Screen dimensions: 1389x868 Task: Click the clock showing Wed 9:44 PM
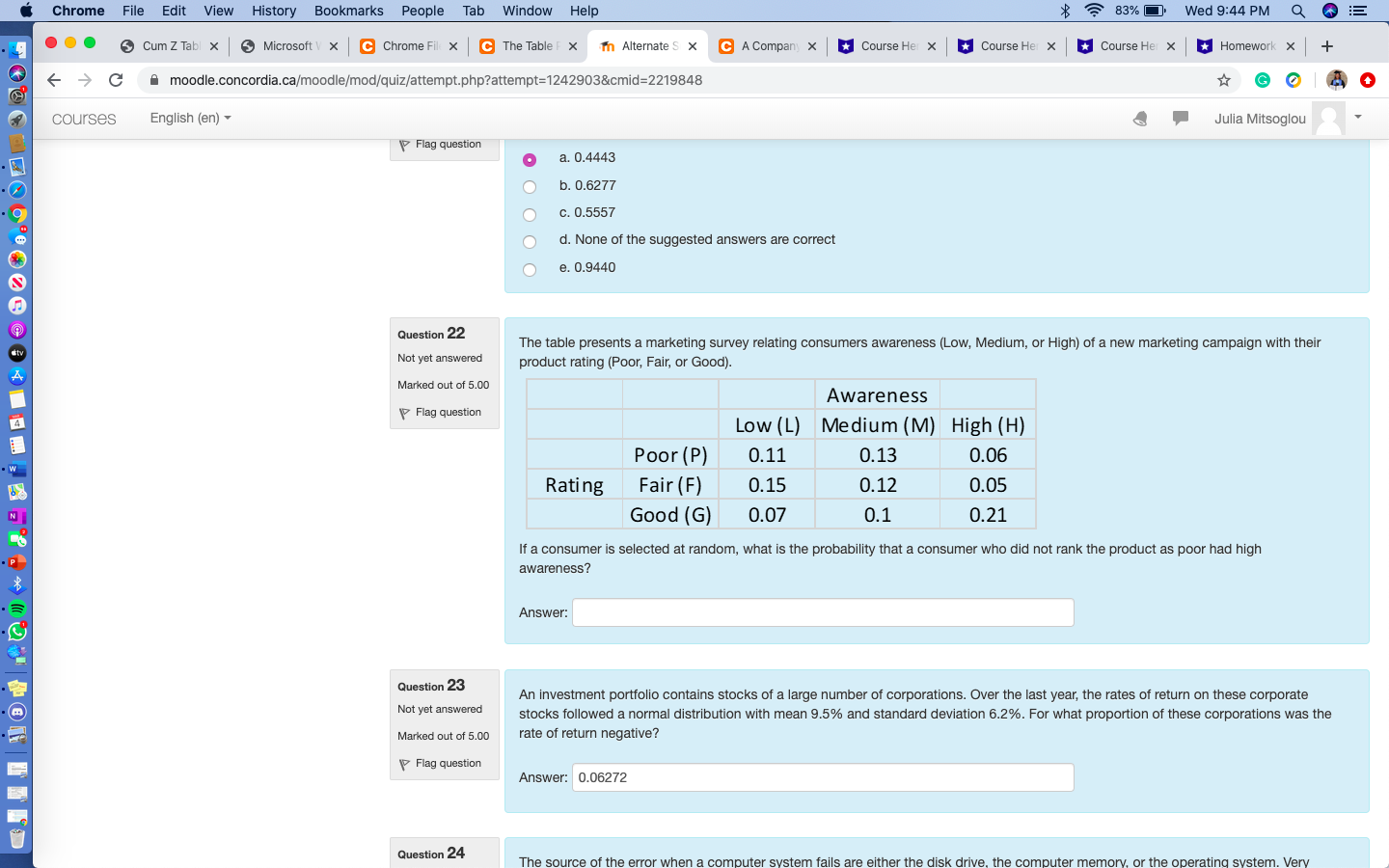pos(1227,11)
